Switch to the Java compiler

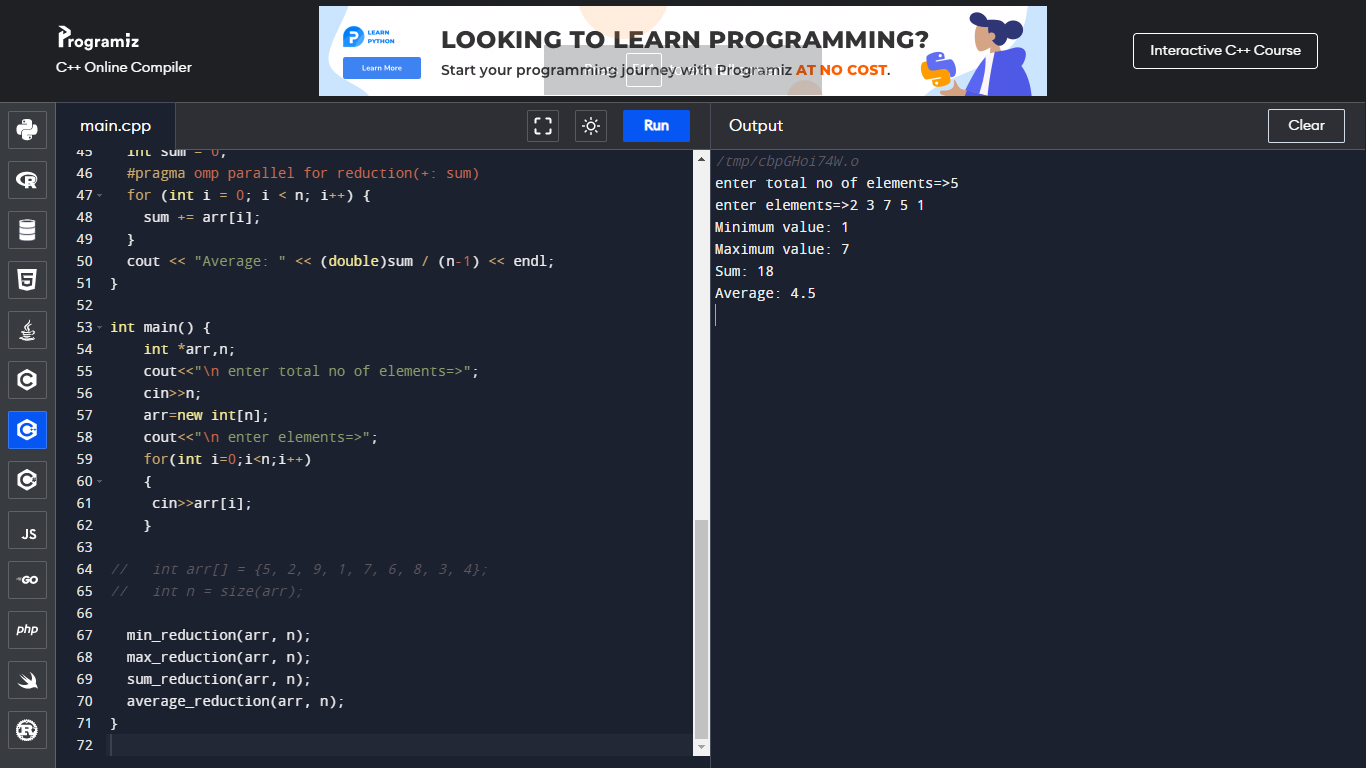[x=27, y=330]
